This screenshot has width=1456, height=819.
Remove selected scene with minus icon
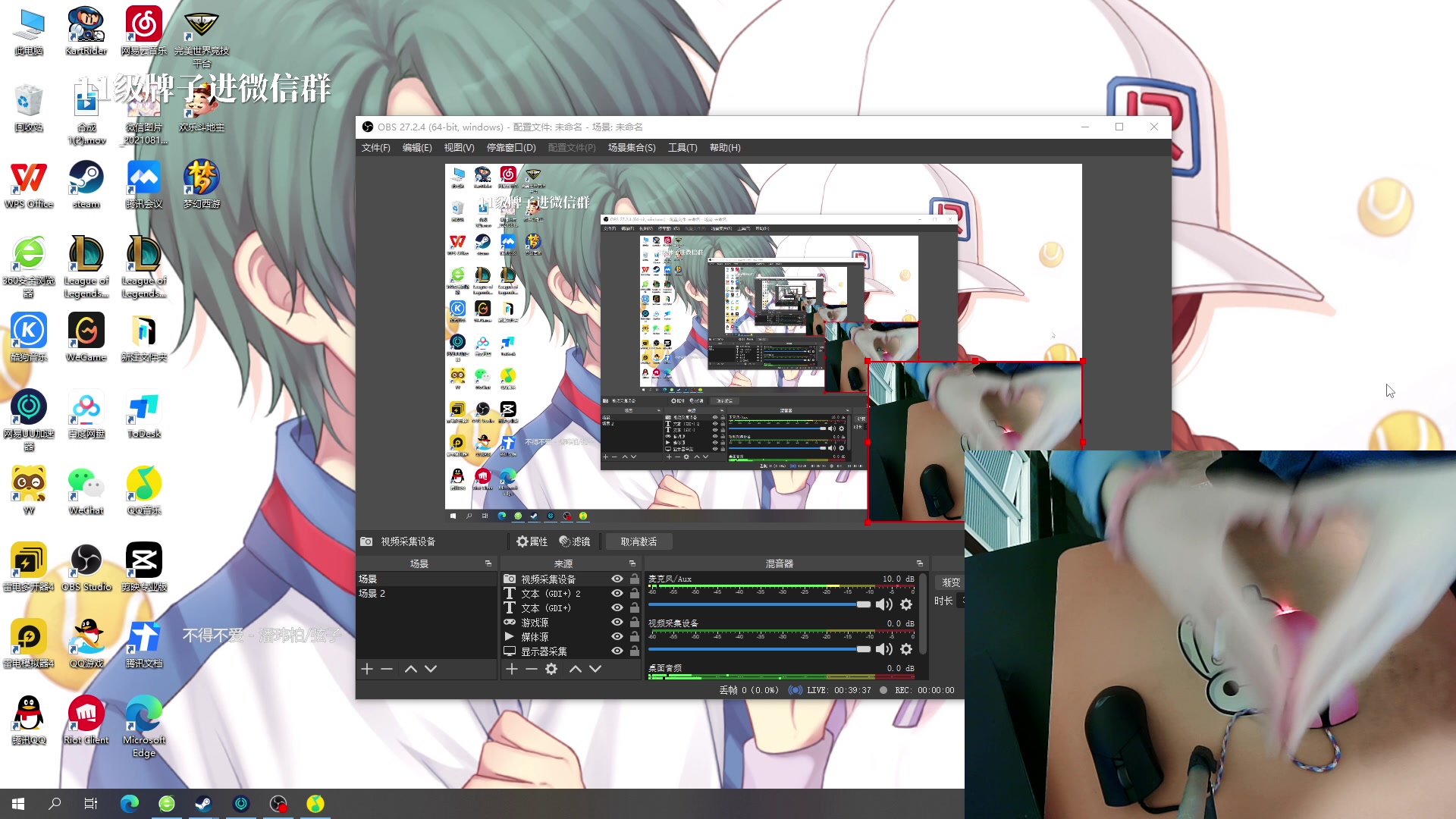(387, 669)
